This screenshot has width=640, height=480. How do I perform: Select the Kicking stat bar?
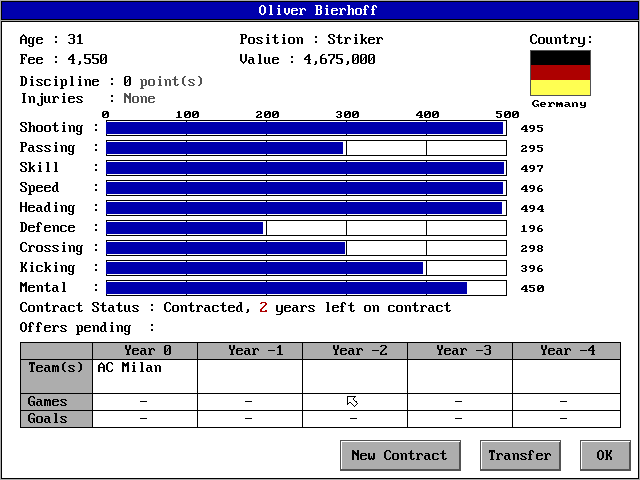point(306,268)
